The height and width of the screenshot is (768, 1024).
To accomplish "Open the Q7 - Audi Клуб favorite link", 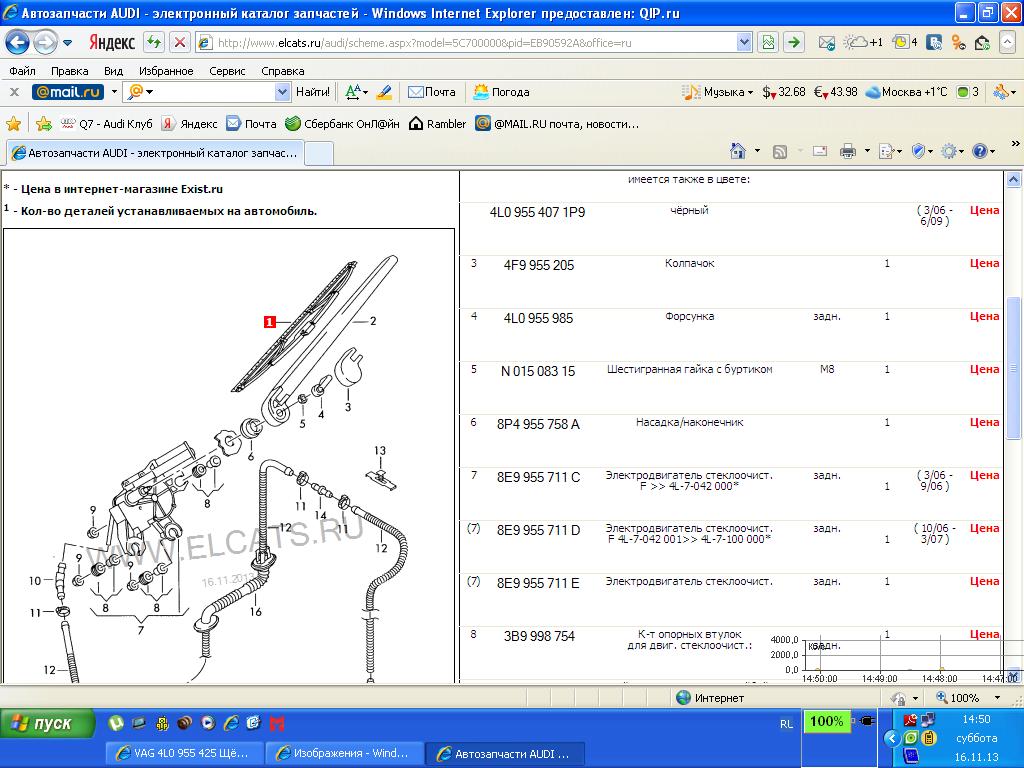I will (x=106, y=123).
